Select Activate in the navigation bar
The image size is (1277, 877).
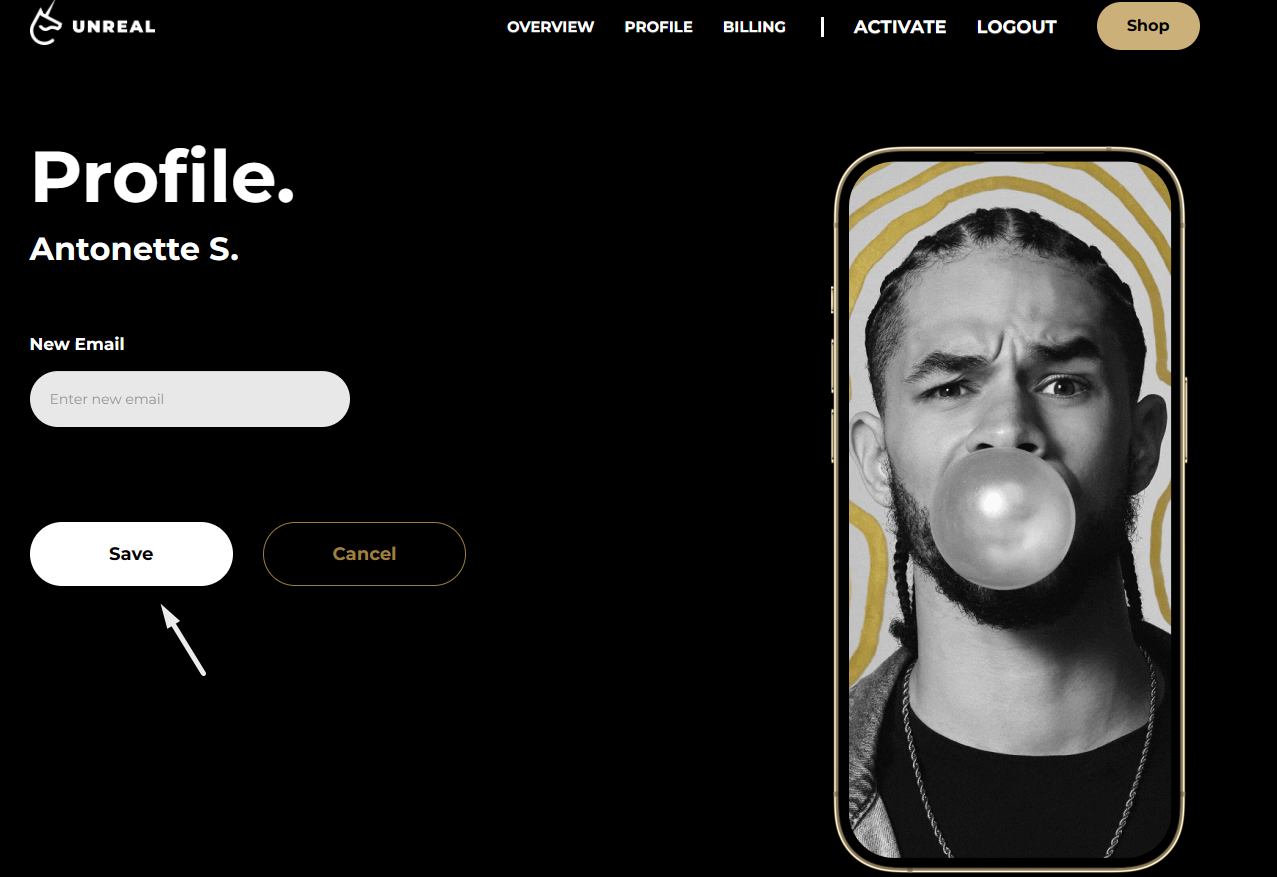point(900,27)
